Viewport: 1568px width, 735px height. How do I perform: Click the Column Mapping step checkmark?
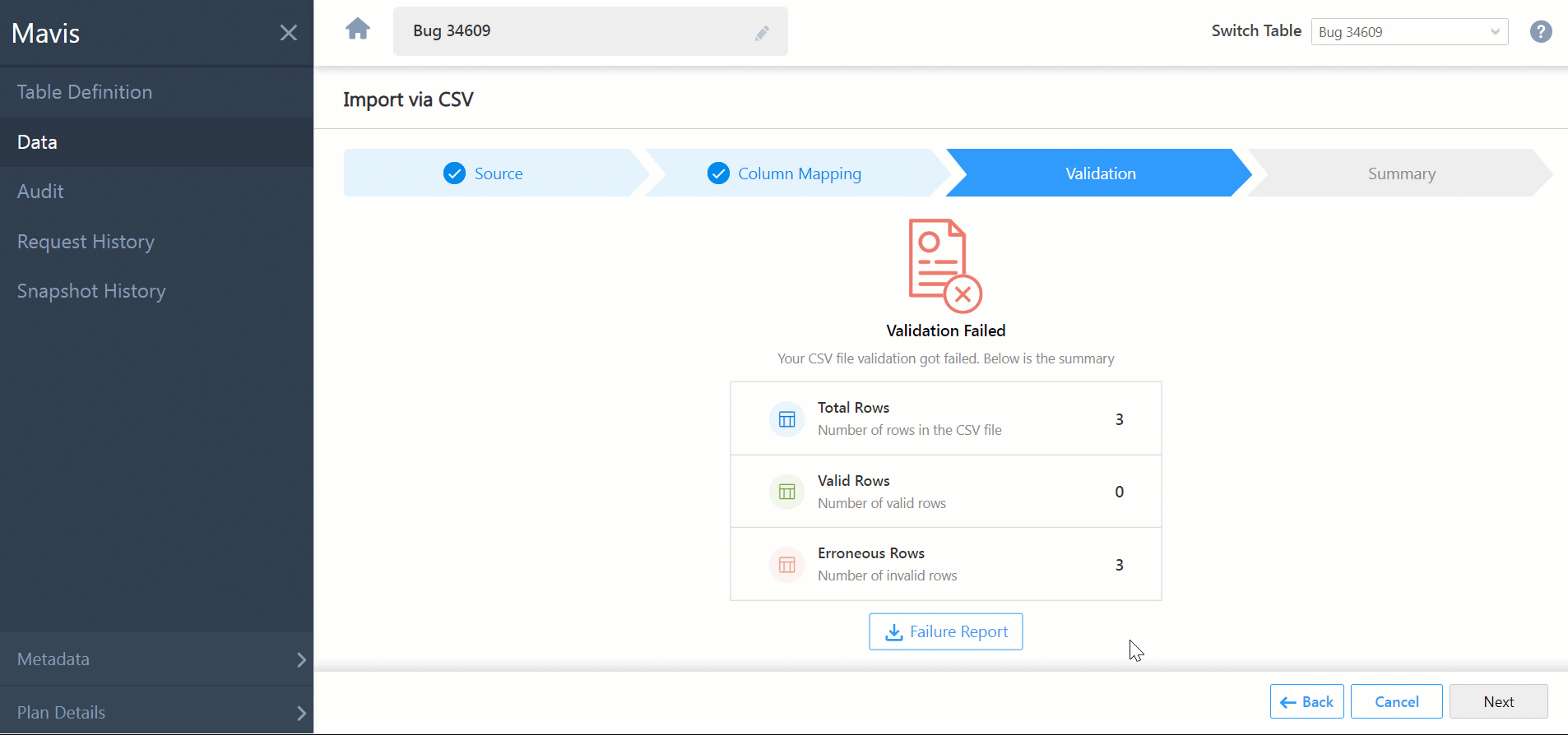click(x=718, y=173)
